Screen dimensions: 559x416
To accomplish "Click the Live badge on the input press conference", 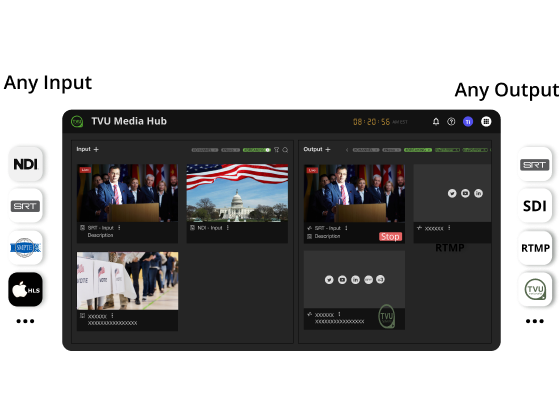I will [x=85, y=170].
